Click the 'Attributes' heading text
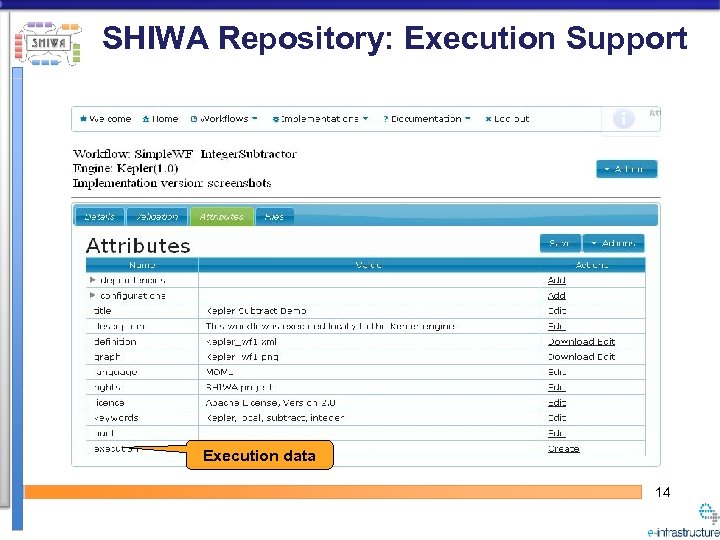Image resolution: width=720 pixels, height=540 pixels. (138, 246)
